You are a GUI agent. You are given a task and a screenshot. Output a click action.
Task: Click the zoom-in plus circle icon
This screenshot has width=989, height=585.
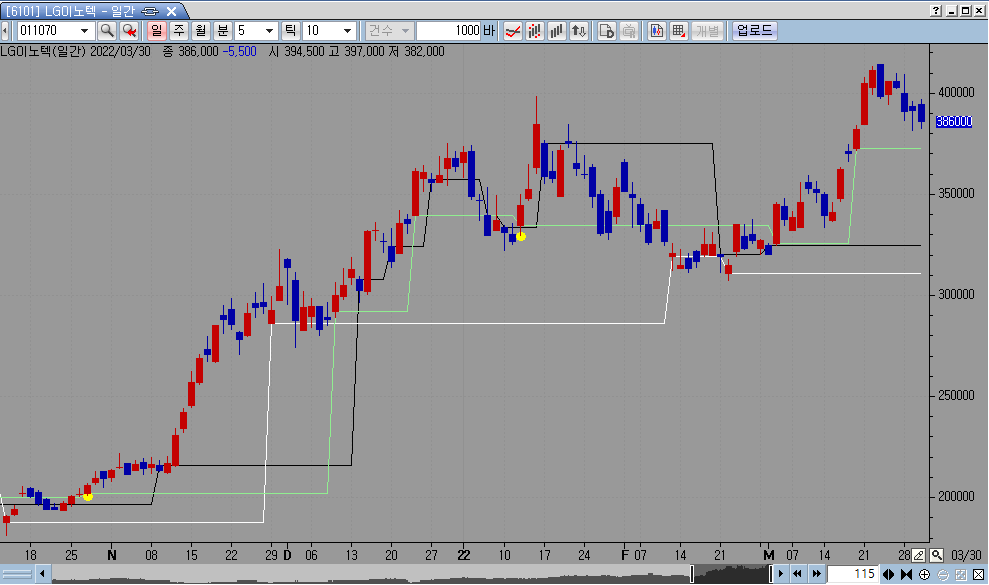[924, 574]
